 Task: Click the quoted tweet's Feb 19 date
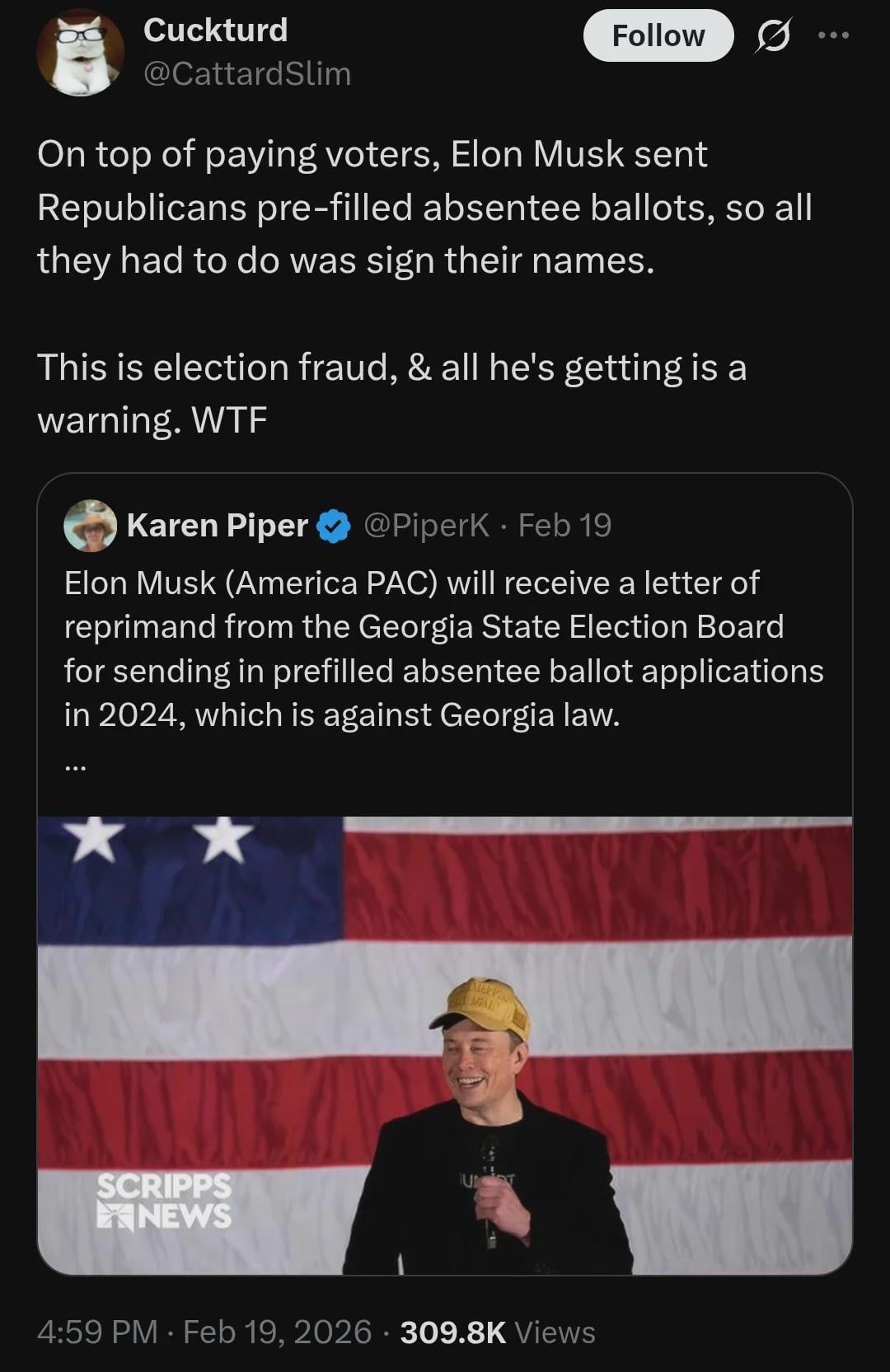564,526
